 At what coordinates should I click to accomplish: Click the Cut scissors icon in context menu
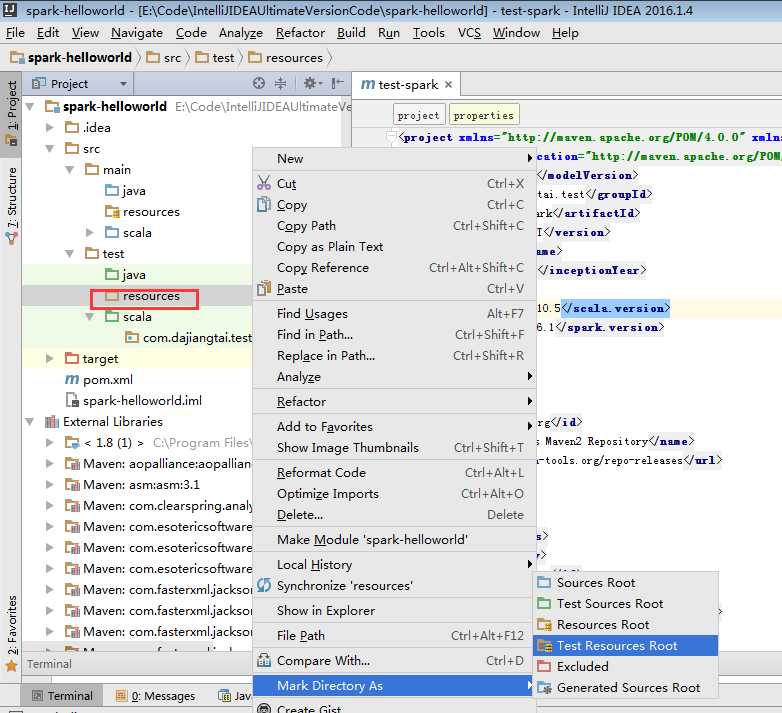264,183
